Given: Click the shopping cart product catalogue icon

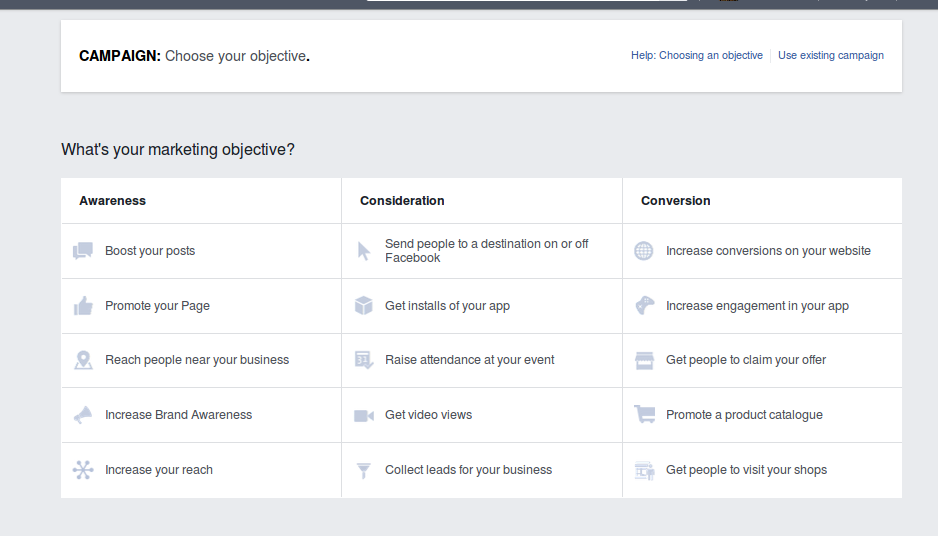Looking at the screenshot, I should coord(644,415).
